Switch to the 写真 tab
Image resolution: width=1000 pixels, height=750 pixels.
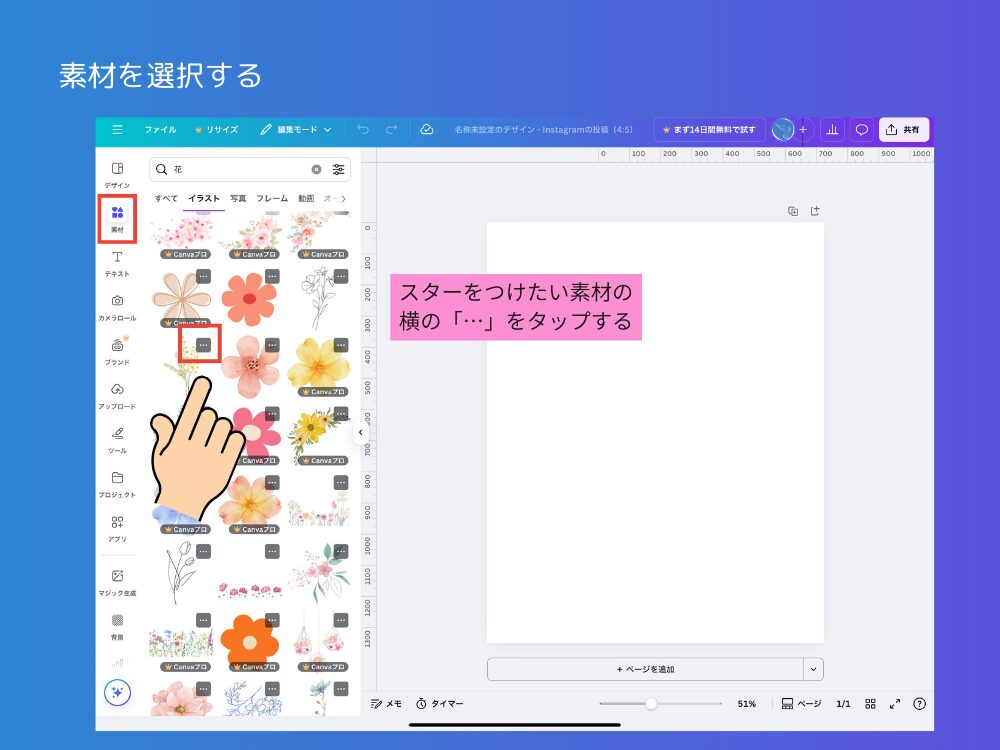238,198
